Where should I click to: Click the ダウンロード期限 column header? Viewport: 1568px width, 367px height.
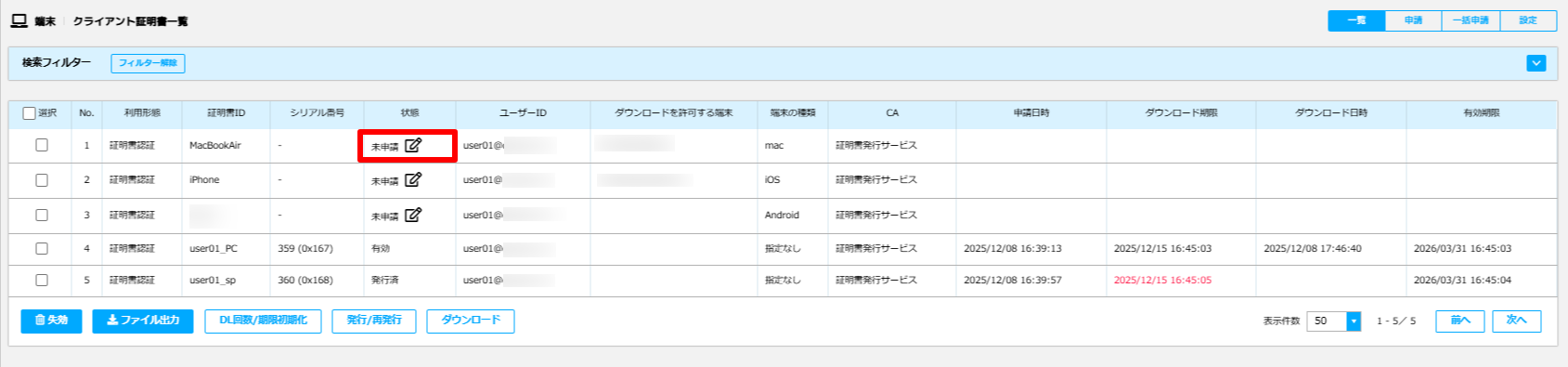1181,113
